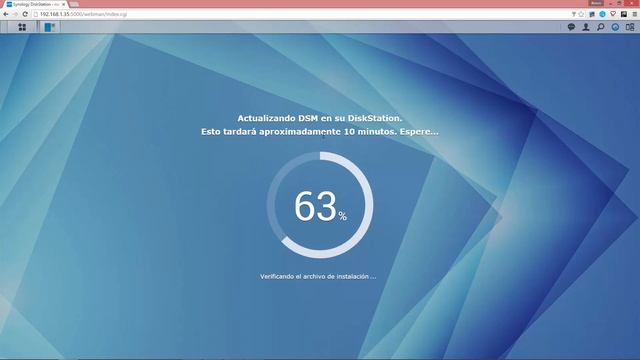The image size is (640, 360).
Task: Select the Synology DiskStation browser tab
Action: (x=35, y=4)
